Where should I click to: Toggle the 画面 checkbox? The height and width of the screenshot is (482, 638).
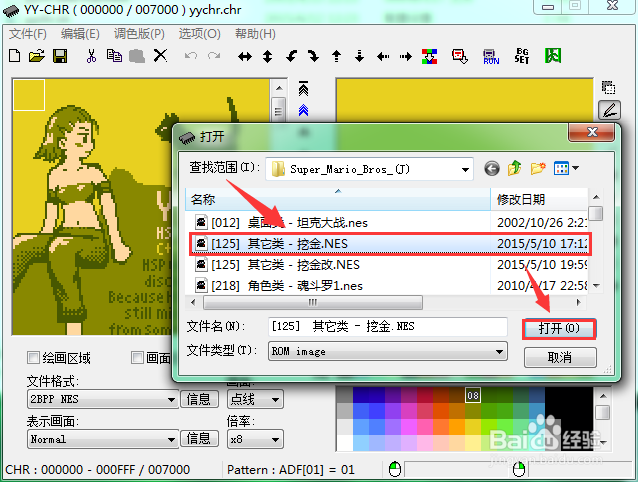tap(137, 358)
